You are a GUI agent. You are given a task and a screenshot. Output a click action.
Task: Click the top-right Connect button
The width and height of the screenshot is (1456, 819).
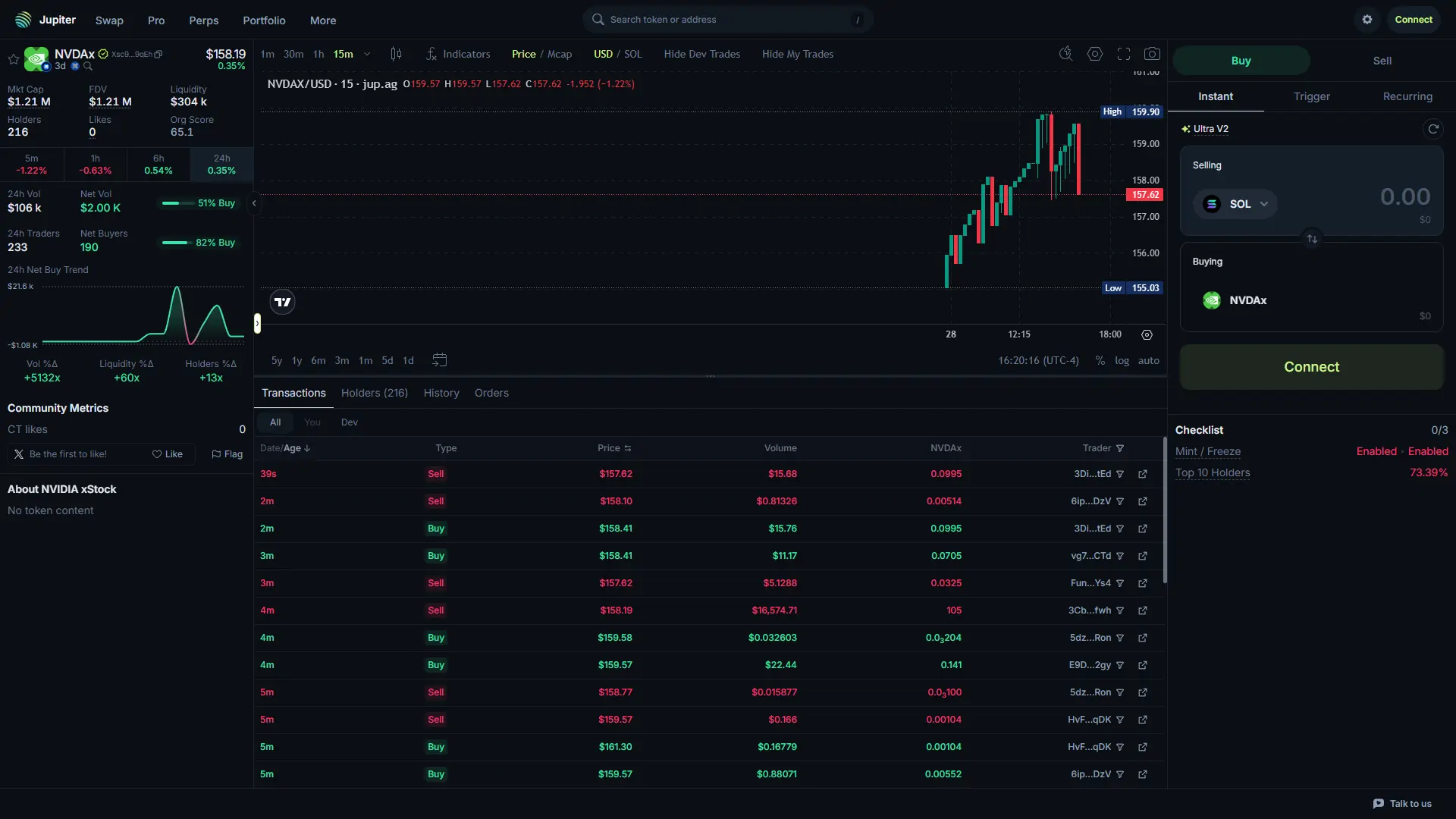1414,20
